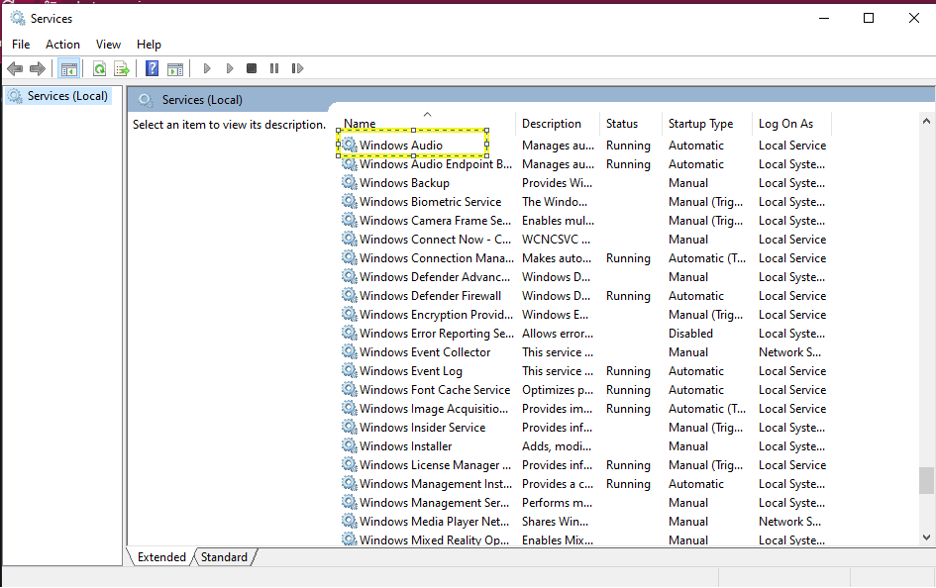Select the Windows License Manager service
The image size is (936, 588).
pyautogui.click(x=435, y=465)
